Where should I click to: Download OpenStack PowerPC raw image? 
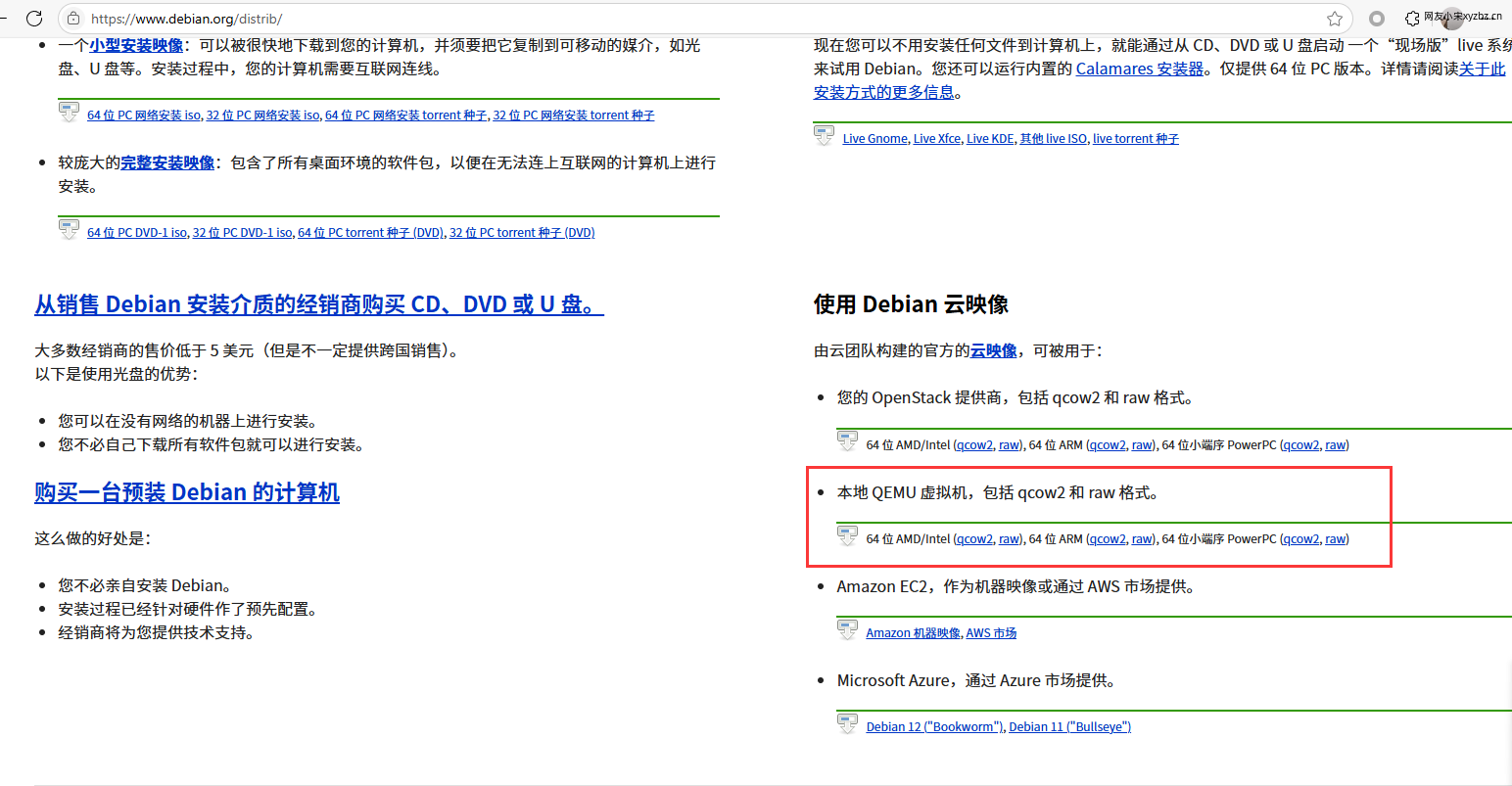coord(1336,445)
